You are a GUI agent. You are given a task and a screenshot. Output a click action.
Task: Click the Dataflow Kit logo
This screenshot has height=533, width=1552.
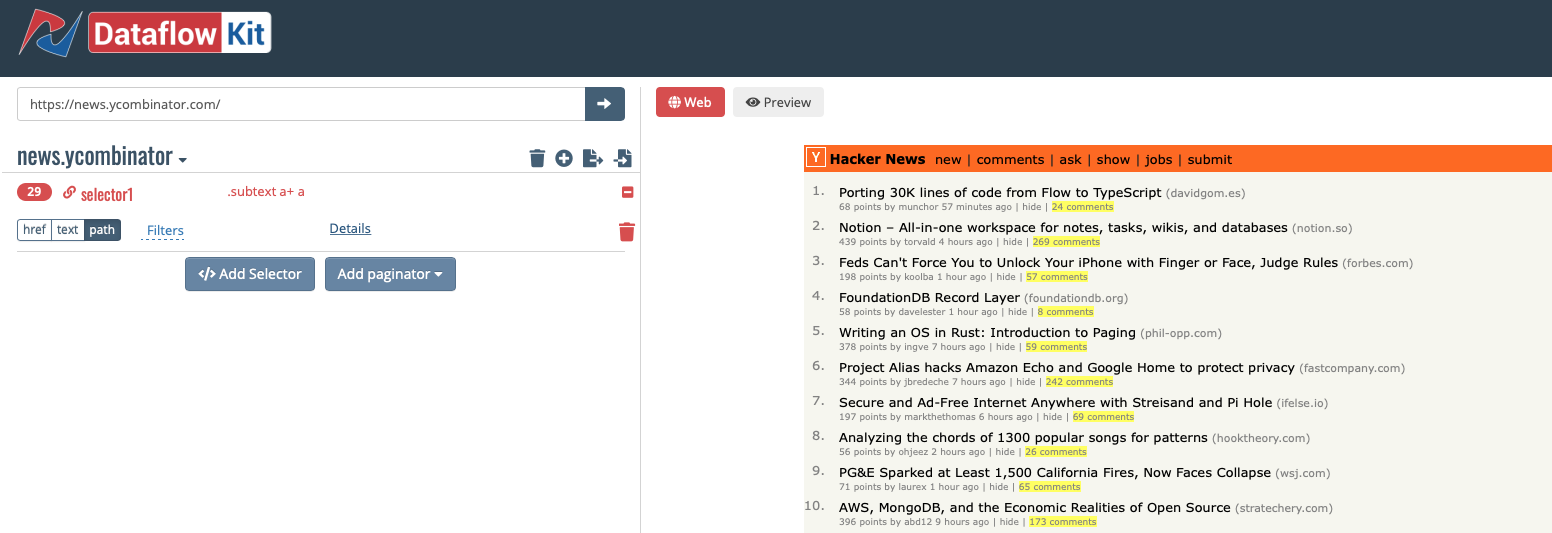coord(146,35)
